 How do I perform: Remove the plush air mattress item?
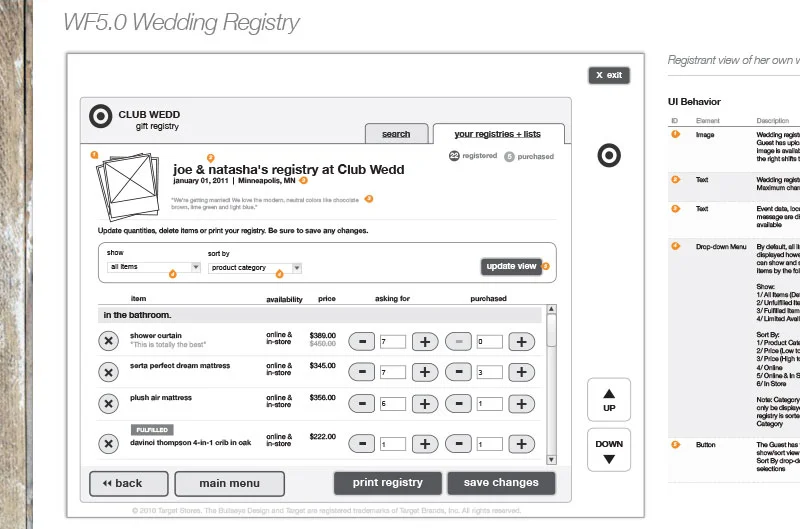coord(108,404)
